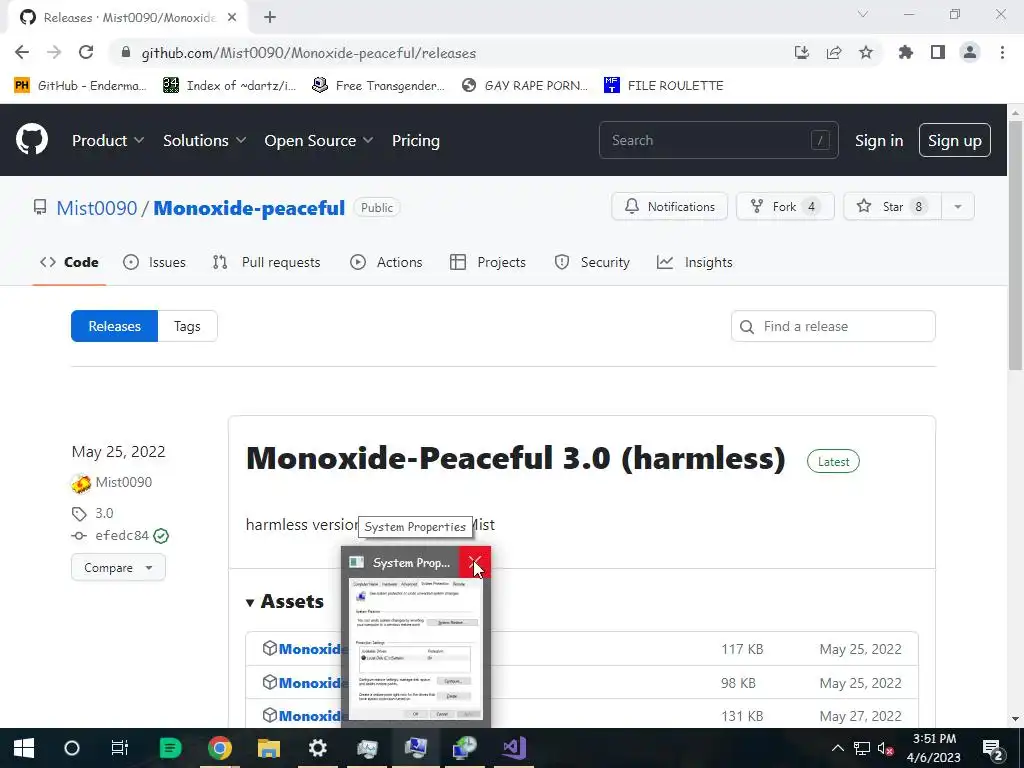The width and height of the screenshot is (1024, 768).
Task: Collapse the Assets section triangle
Action: [x=249, y=602]
